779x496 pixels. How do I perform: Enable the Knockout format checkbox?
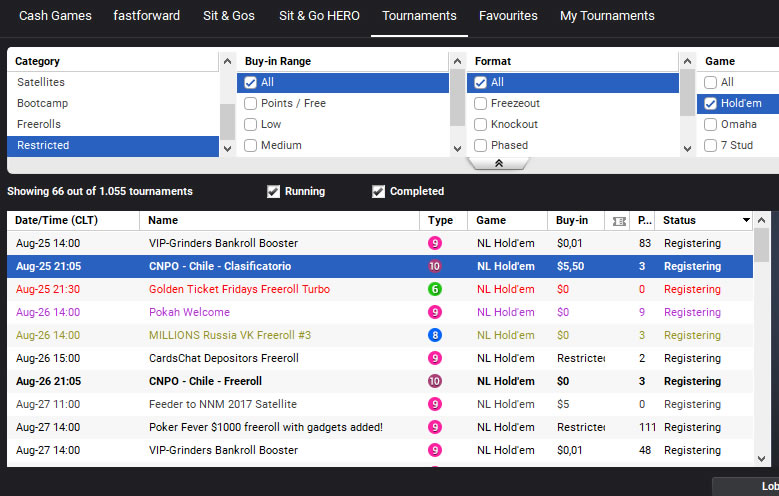tap(481, 124)
